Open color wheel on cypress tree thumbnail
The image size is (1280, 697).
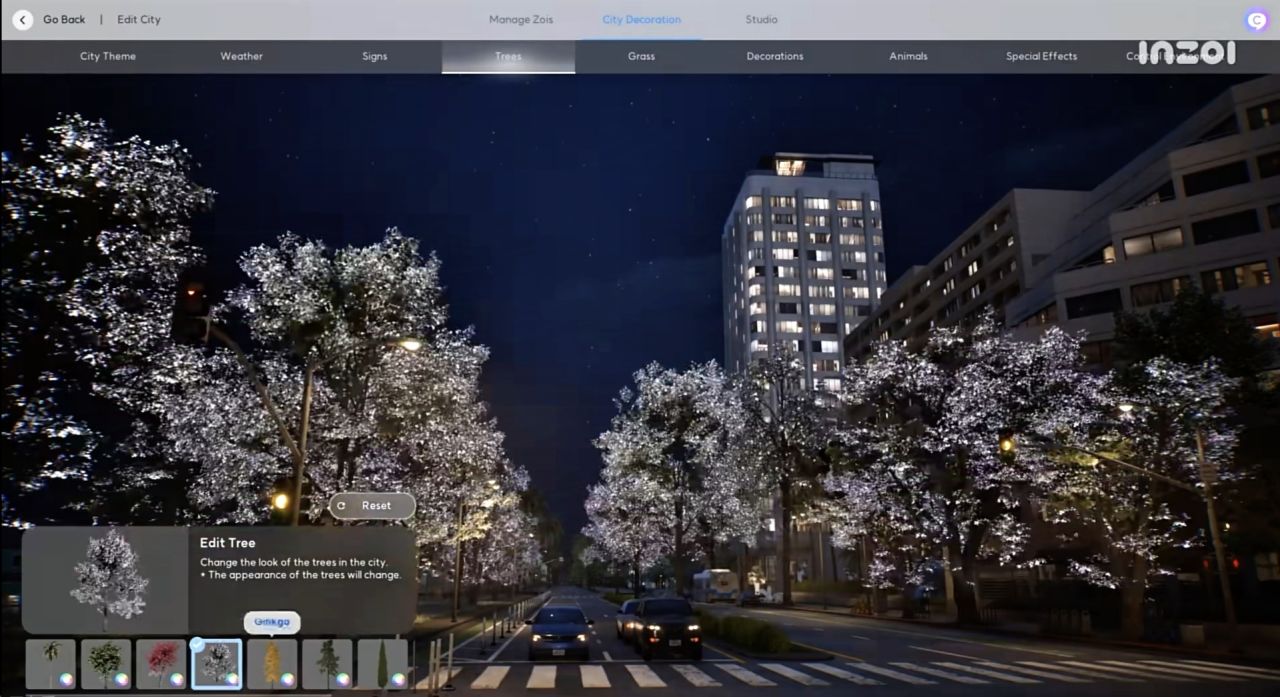398,679
